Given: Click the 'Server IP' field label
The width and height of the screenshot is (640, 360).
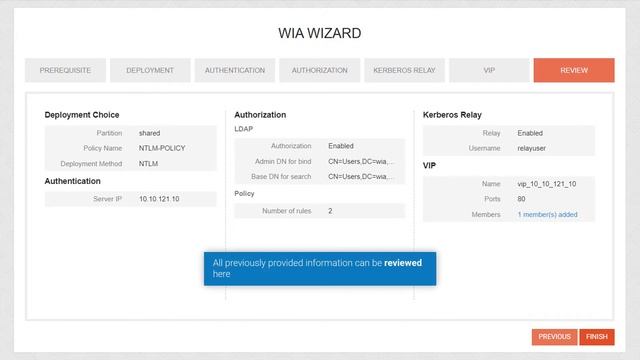Looking at the screenshot, I should coord(107,199).
